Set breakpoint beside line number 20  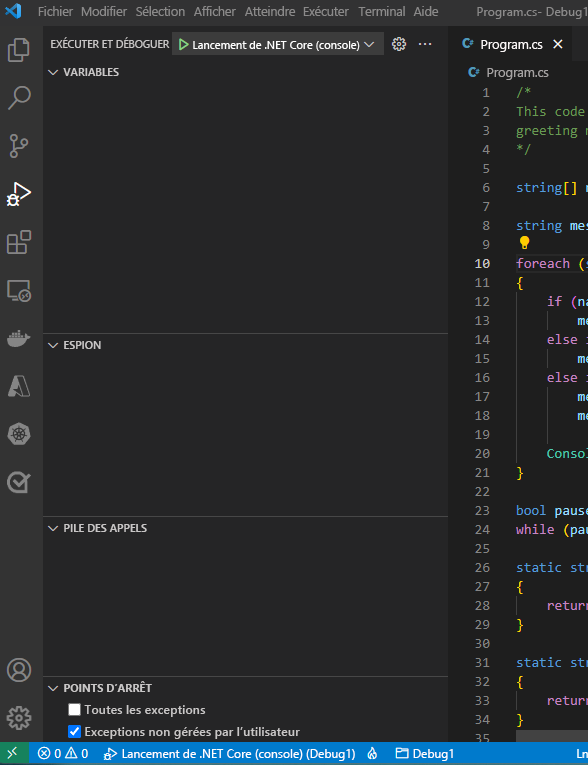462,453
